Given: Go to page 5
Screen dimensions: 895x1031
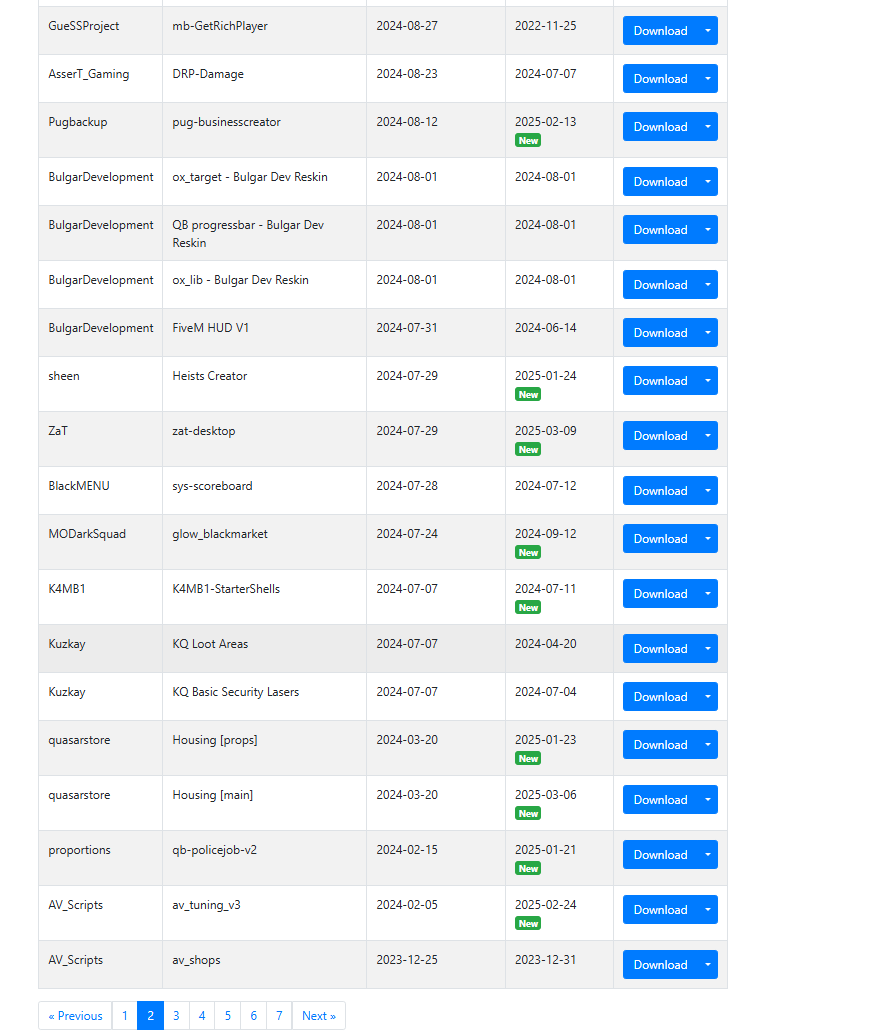Looking at the screenshot, I should click(x=228, y=1016).
